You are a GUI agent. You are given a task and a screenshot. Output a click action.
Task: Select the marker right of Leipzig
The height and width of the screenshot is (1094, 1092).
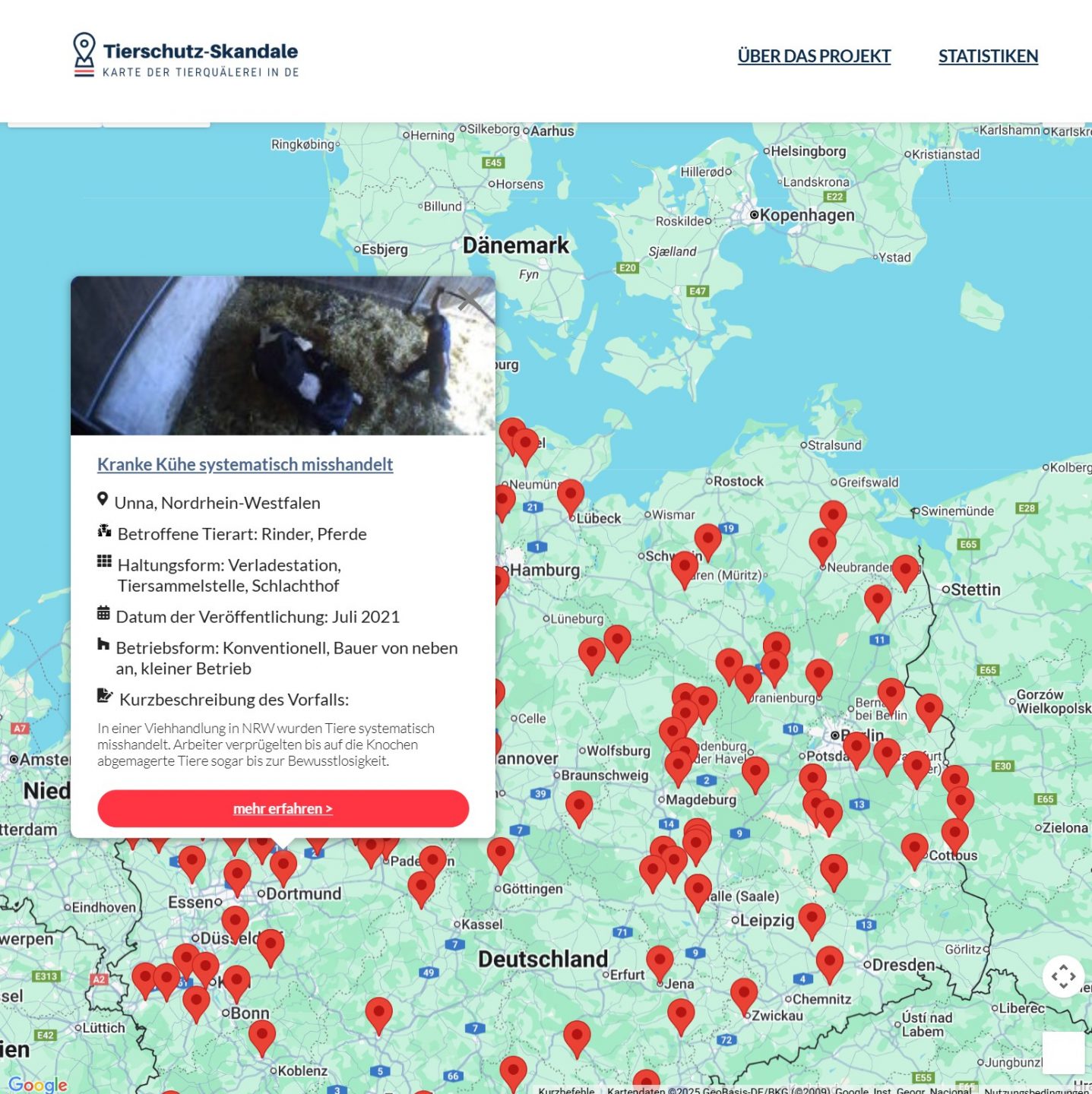812,918
